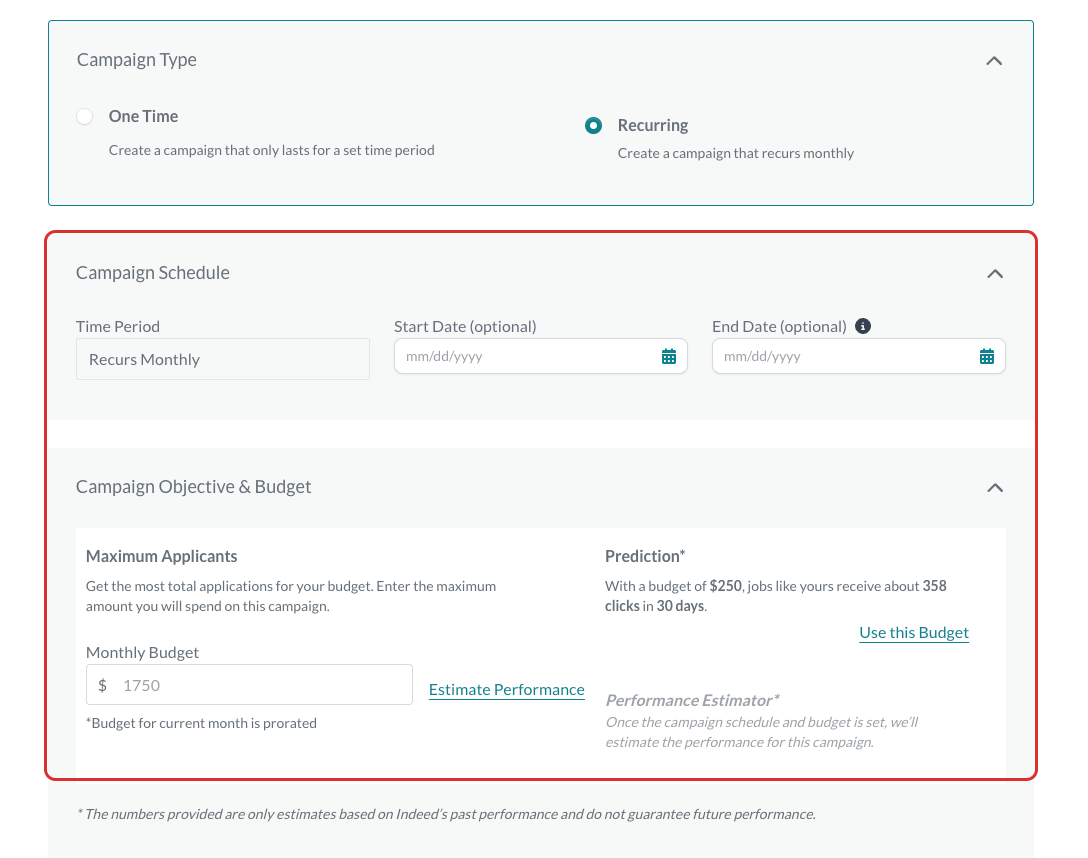Screen dimensions: 1088x858
Task: Click the dollar sign in budget field
Action: [x=103, y=685]
